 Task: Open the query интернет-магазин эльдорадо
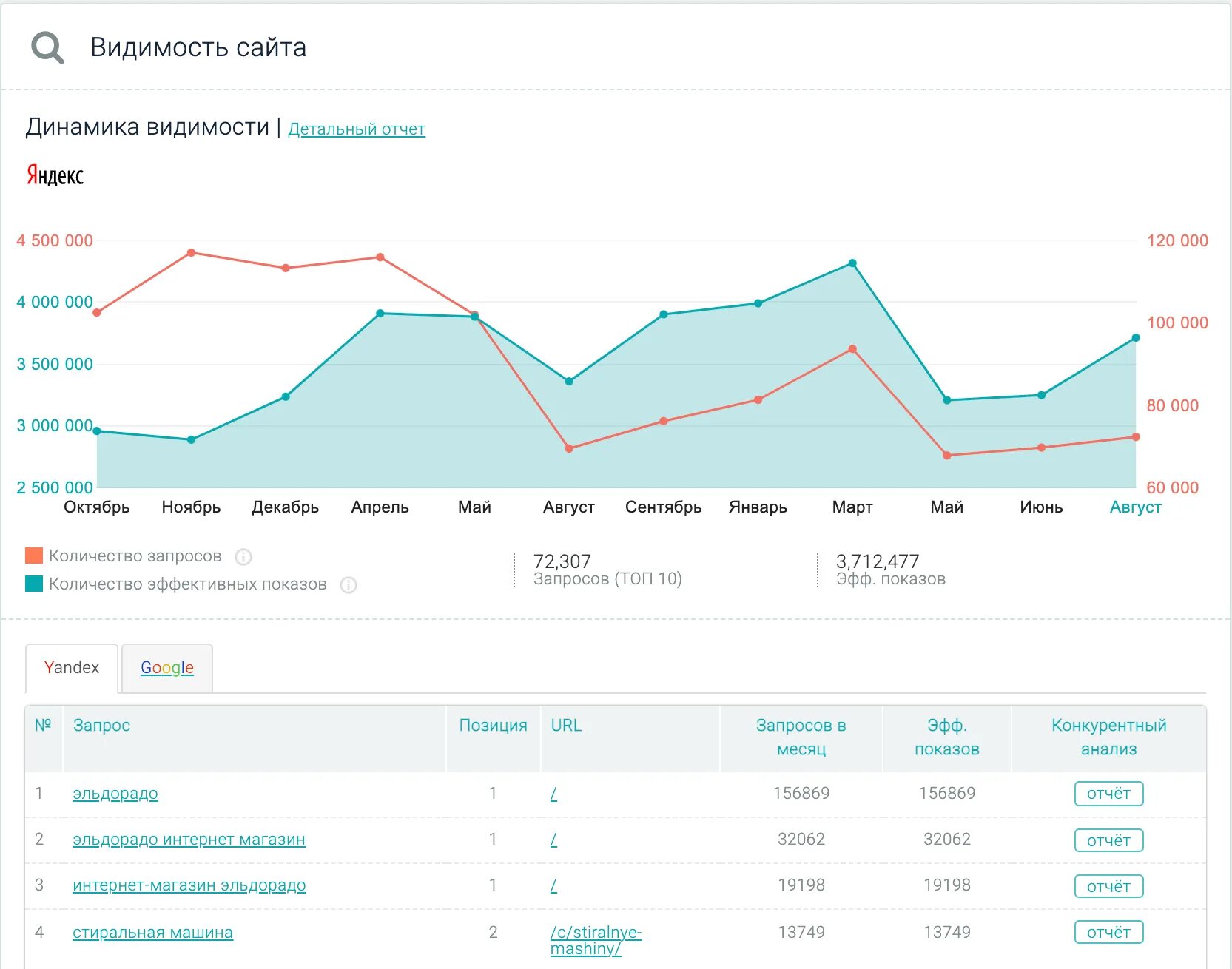tap(189, 885)
